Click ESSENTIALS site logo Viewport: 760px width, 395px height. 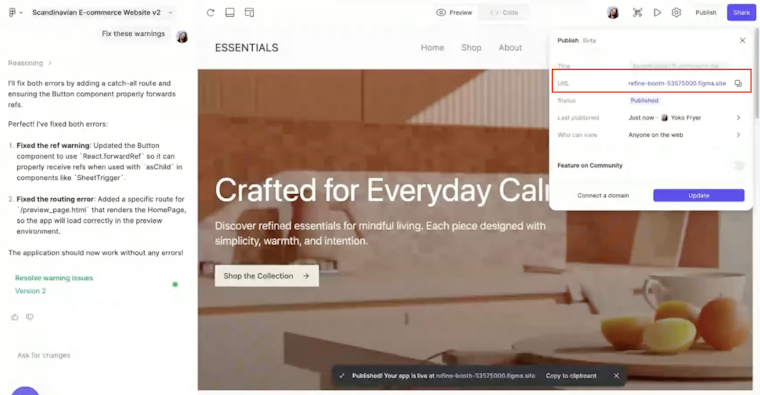247,47
